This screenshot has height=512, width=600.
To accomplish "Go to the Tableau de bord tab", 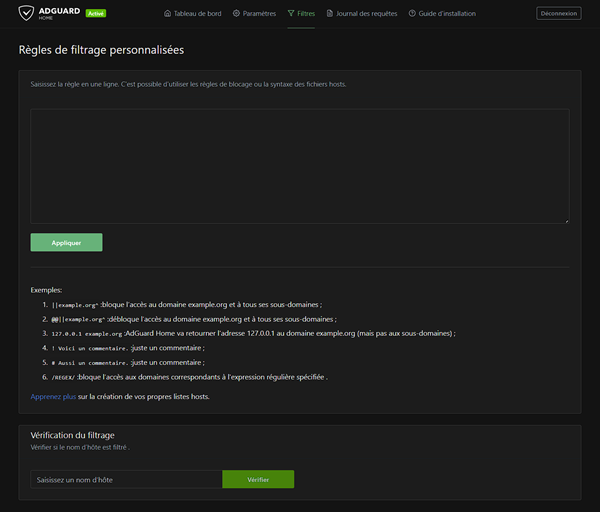I will (200, 14).
